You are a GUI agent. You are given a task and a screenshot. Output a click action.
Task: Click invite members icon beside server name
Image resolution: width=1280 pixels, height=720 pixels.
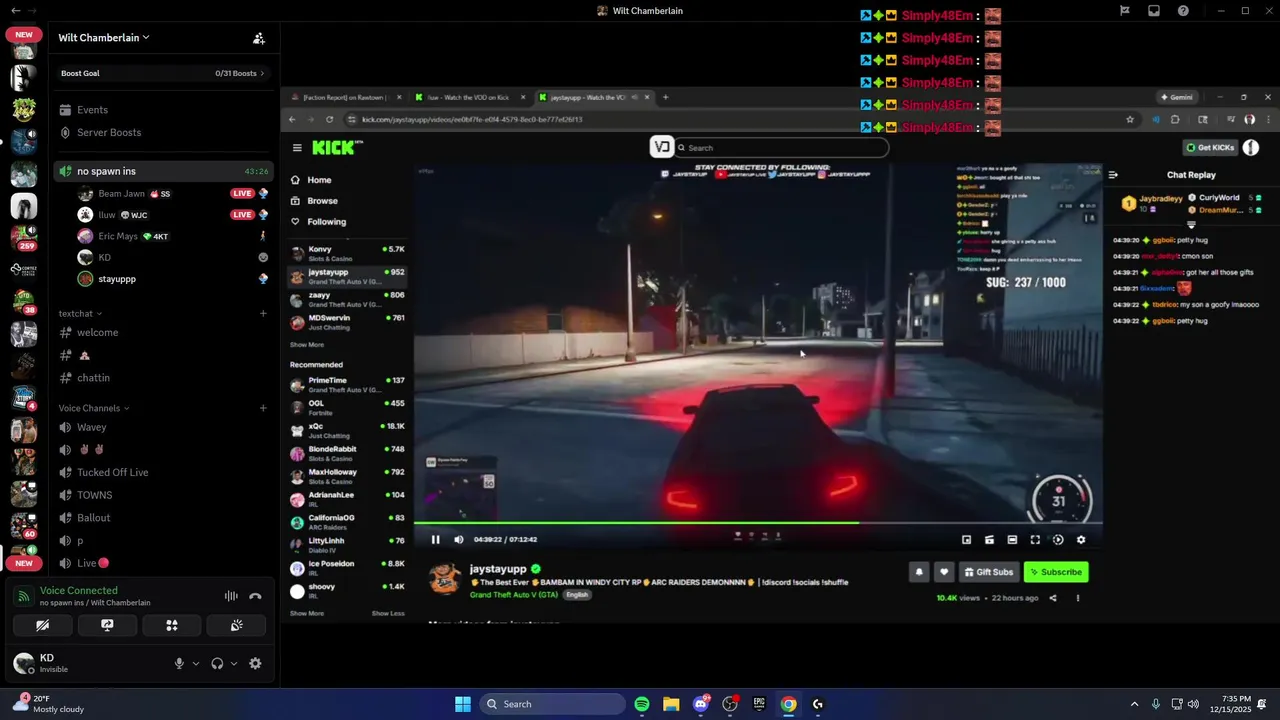point(259,38)
